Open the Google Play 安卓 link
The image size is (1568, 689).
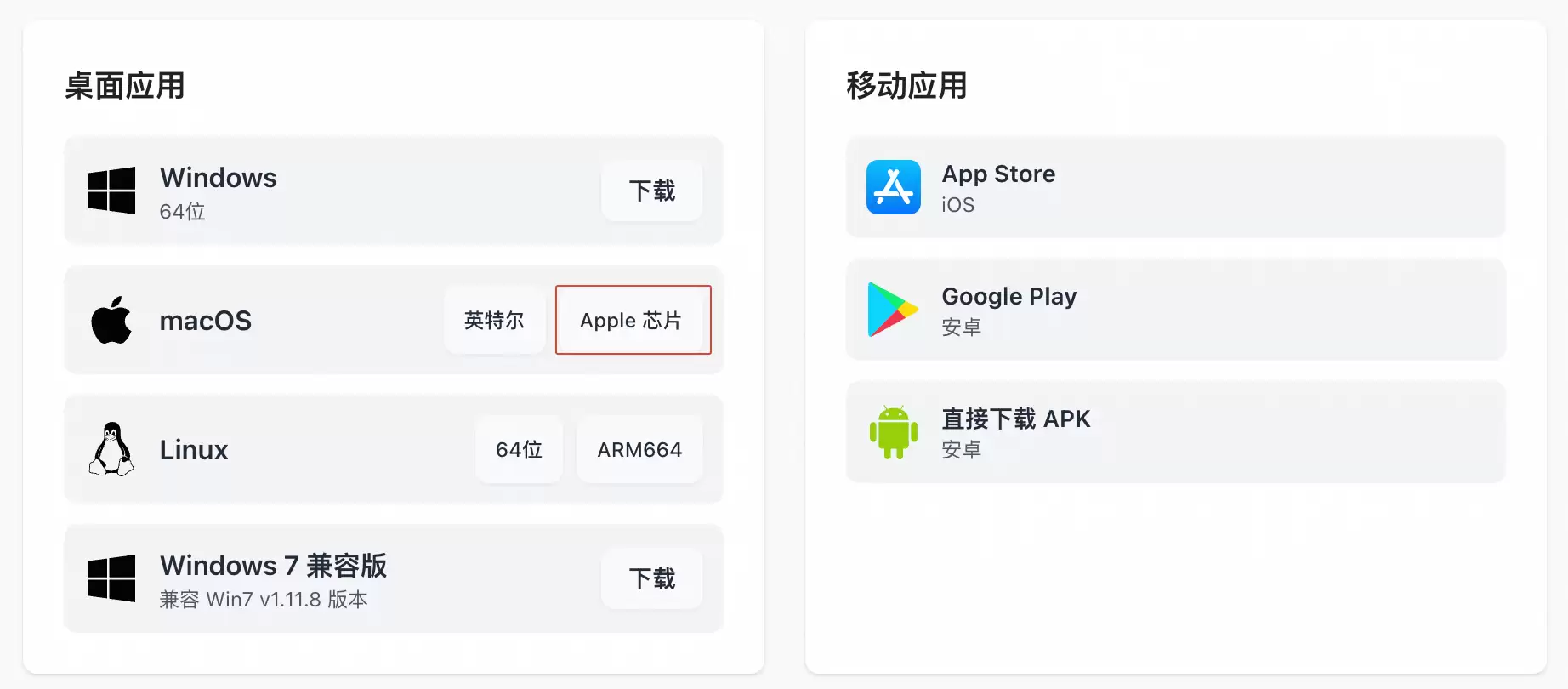[x=1176, y=310]
